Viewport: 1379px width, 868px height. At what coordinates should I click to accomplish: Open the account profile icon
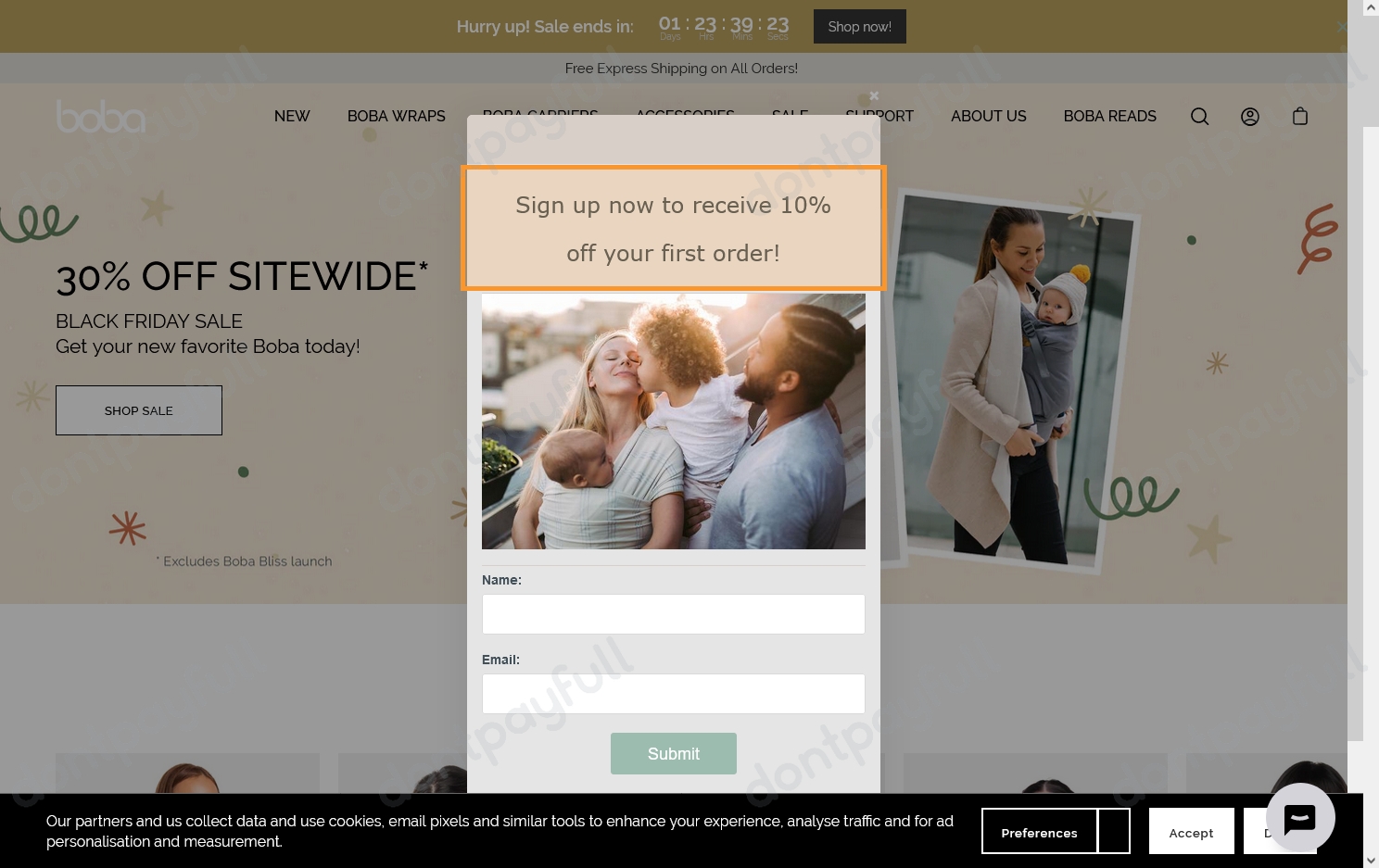(x=1250, y=116)
